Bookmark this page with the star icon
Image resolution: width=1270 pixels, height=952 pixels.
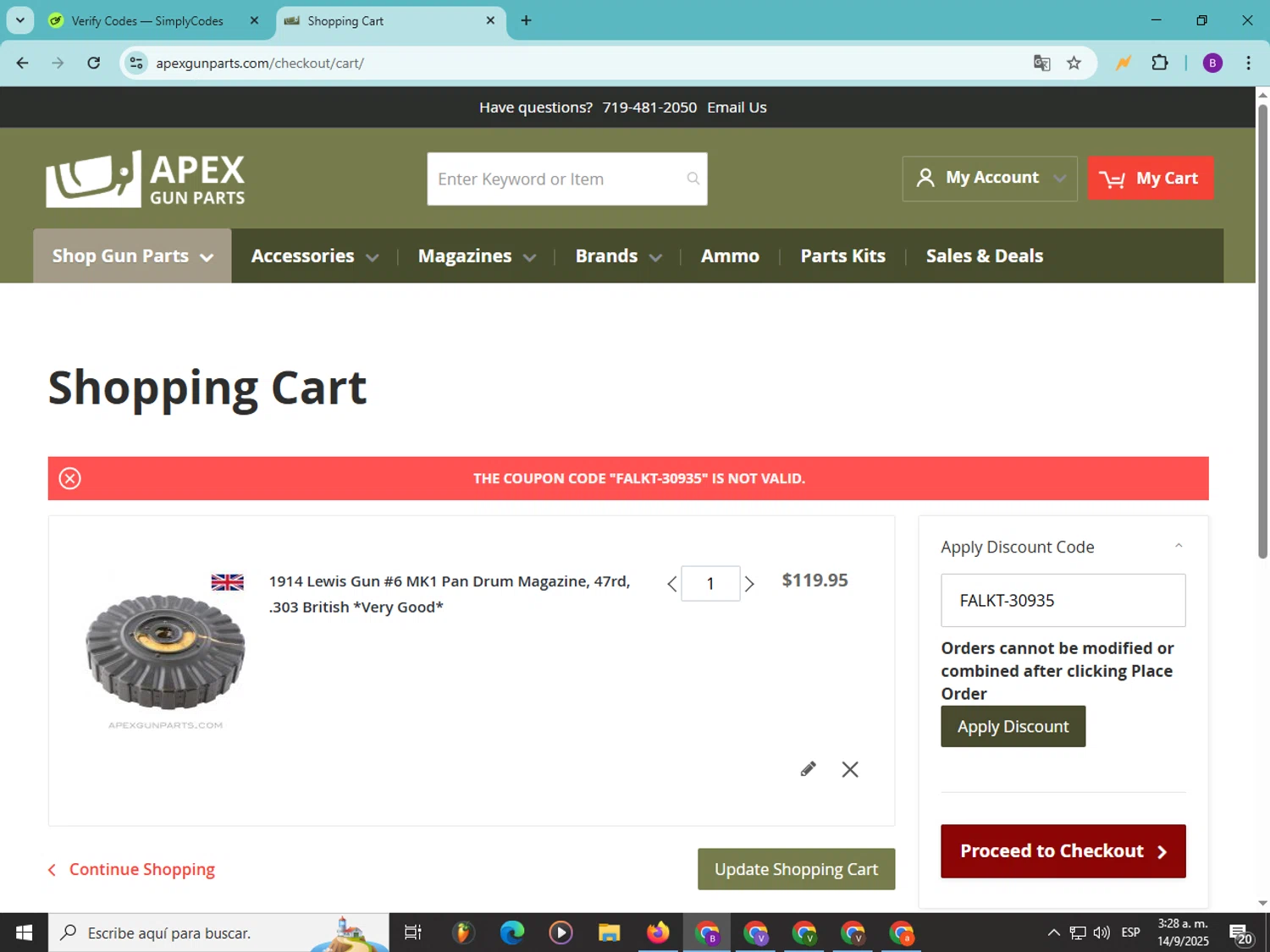(x=1074, y=63)
